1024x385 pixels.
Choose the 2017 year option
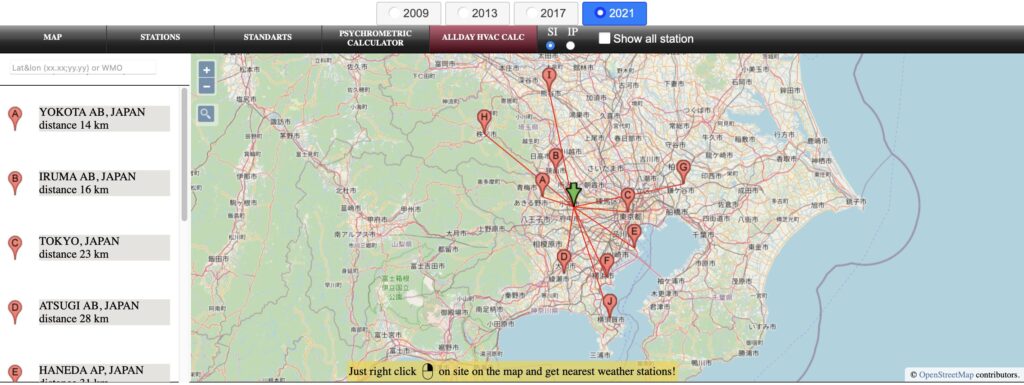click(546, 13)
